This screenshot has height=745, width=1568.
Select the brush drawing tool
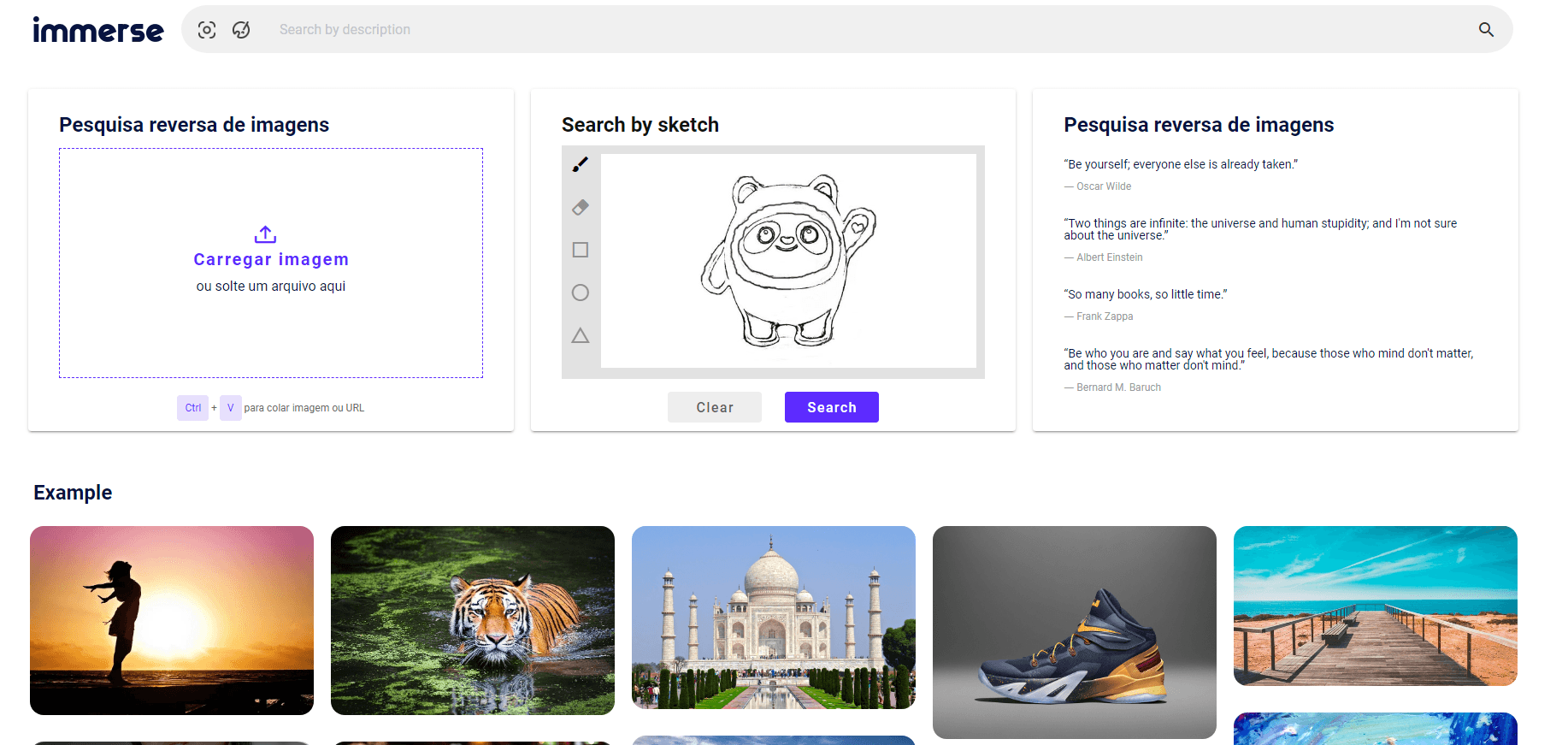click(x=581, y=164)
